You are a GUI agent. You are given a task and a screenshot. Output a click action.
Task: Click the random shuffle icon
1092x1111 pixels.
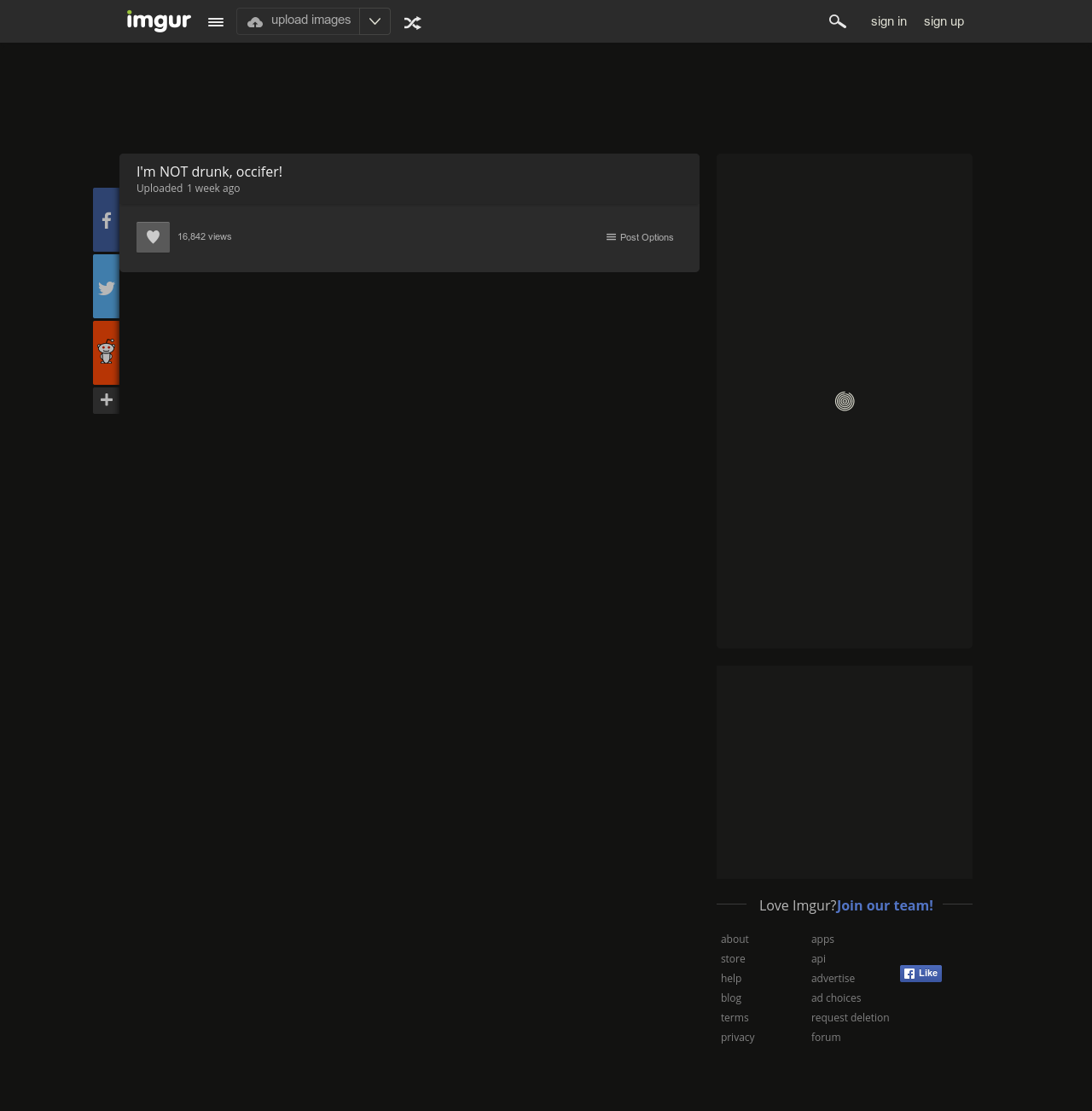pos(413,23)
